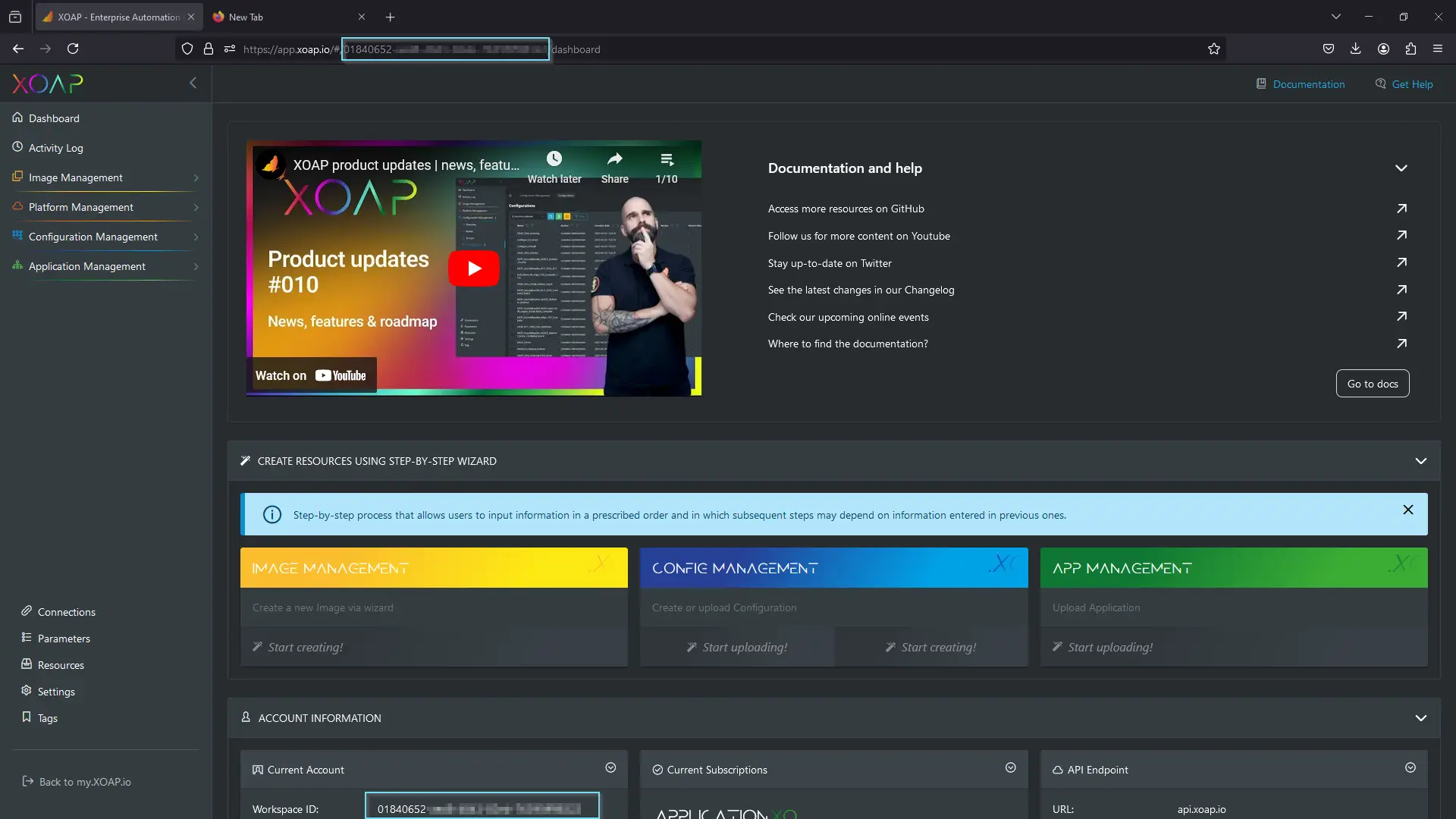Open Activity Log in the sidebar
Image resolution: width=1456 pixels, height=819 pixels.
click(56, 148)
